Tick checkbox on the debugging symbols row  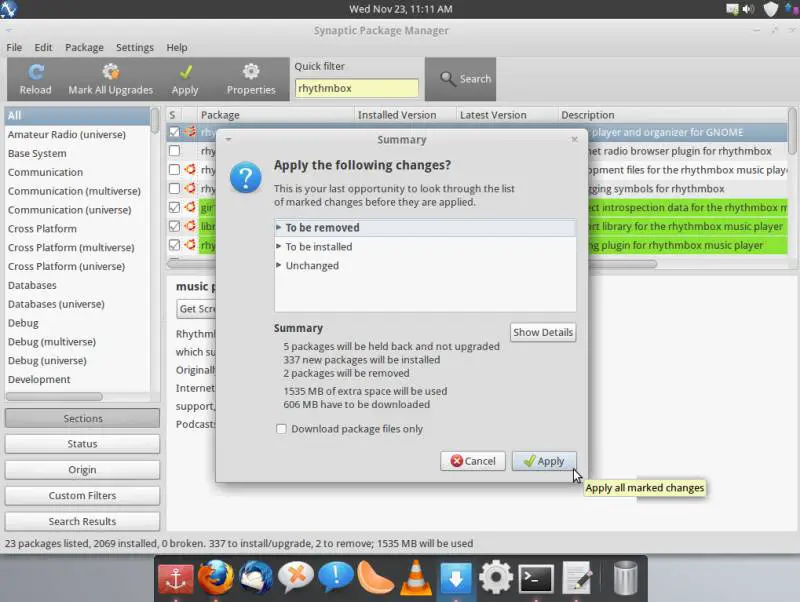click(174, 188)
